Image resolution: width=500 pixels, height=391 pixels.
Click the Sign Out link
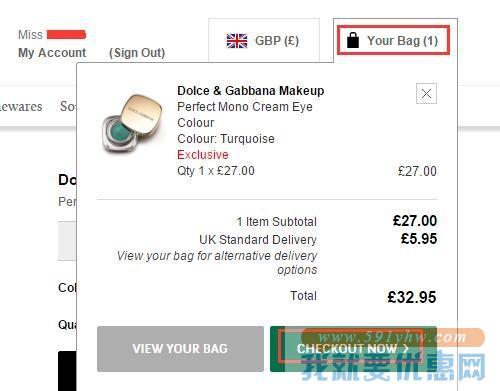137,53
